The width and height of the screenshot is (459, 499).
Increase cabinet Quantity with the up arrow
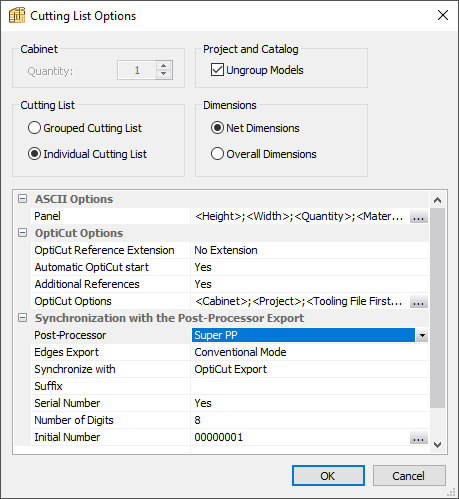point(163,66)
